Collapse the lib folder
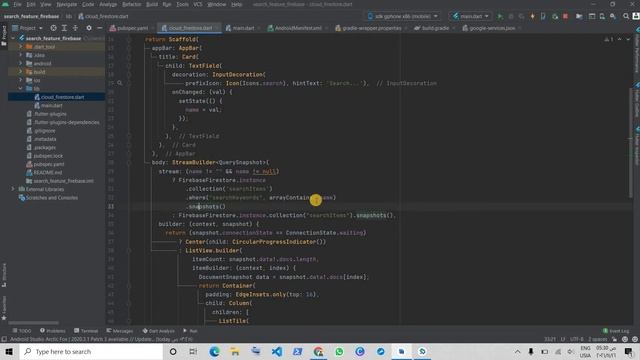The image size is (640, 360). click(x=20, y=88)
